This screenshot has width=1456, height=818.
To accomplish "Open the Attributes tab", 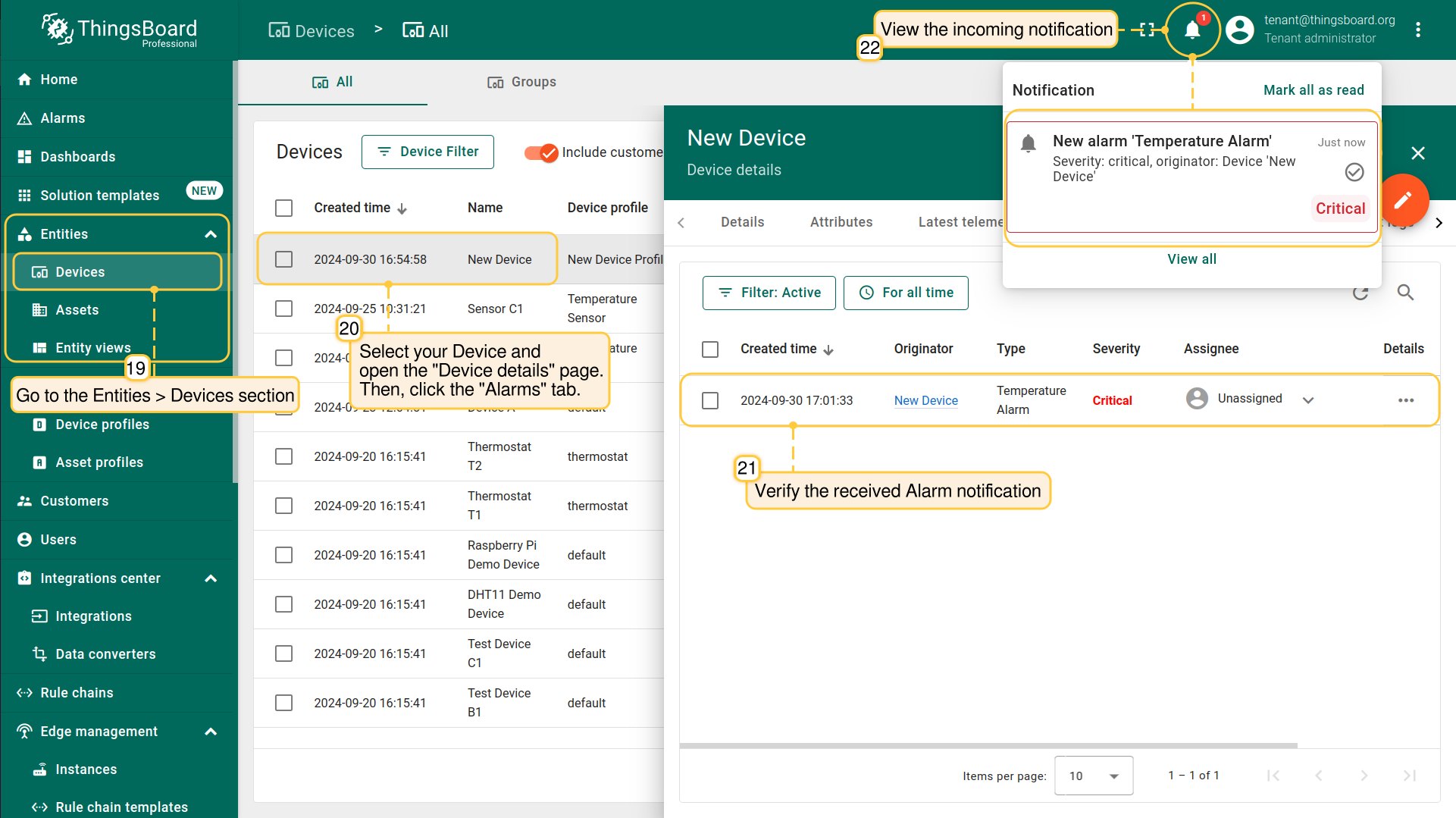I will (841, 222).
